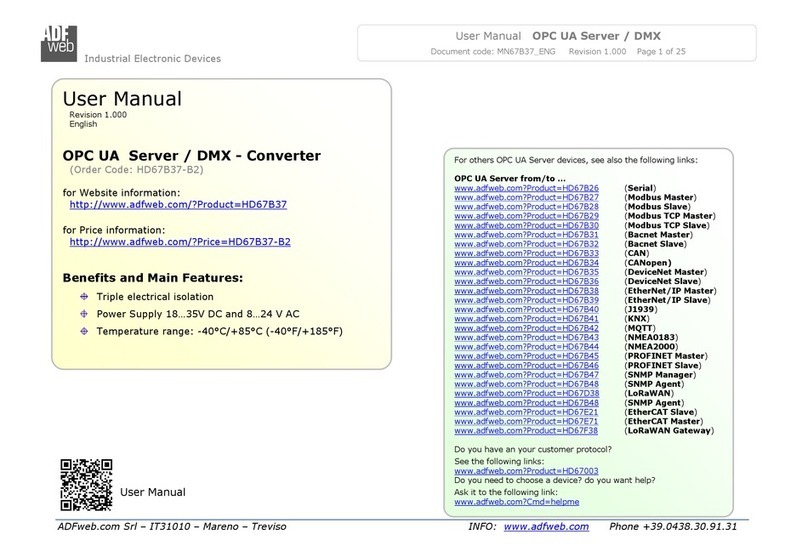Click the 'OPC UA Server / DMX - Converter' heading
The width and height of the screenshot is (808, 557).
[192, 156]
